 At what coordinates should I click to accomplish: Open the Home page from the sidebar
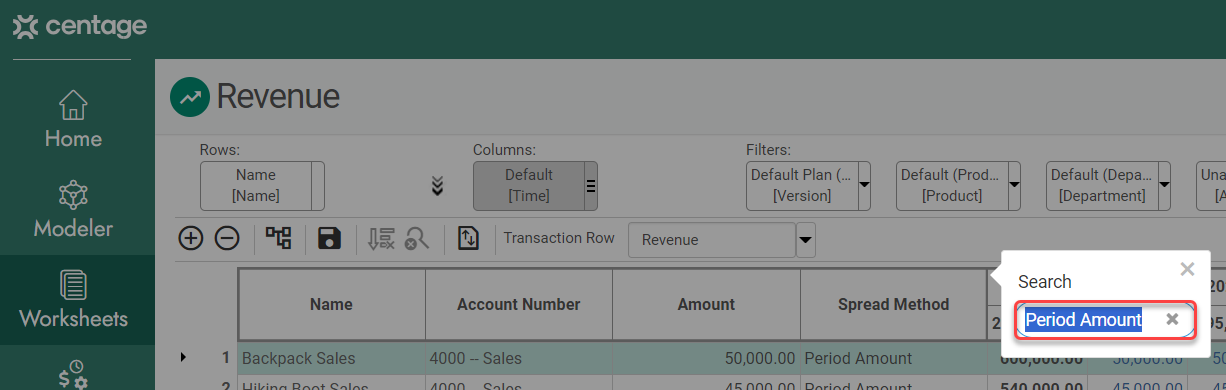[x=73, y=120]
